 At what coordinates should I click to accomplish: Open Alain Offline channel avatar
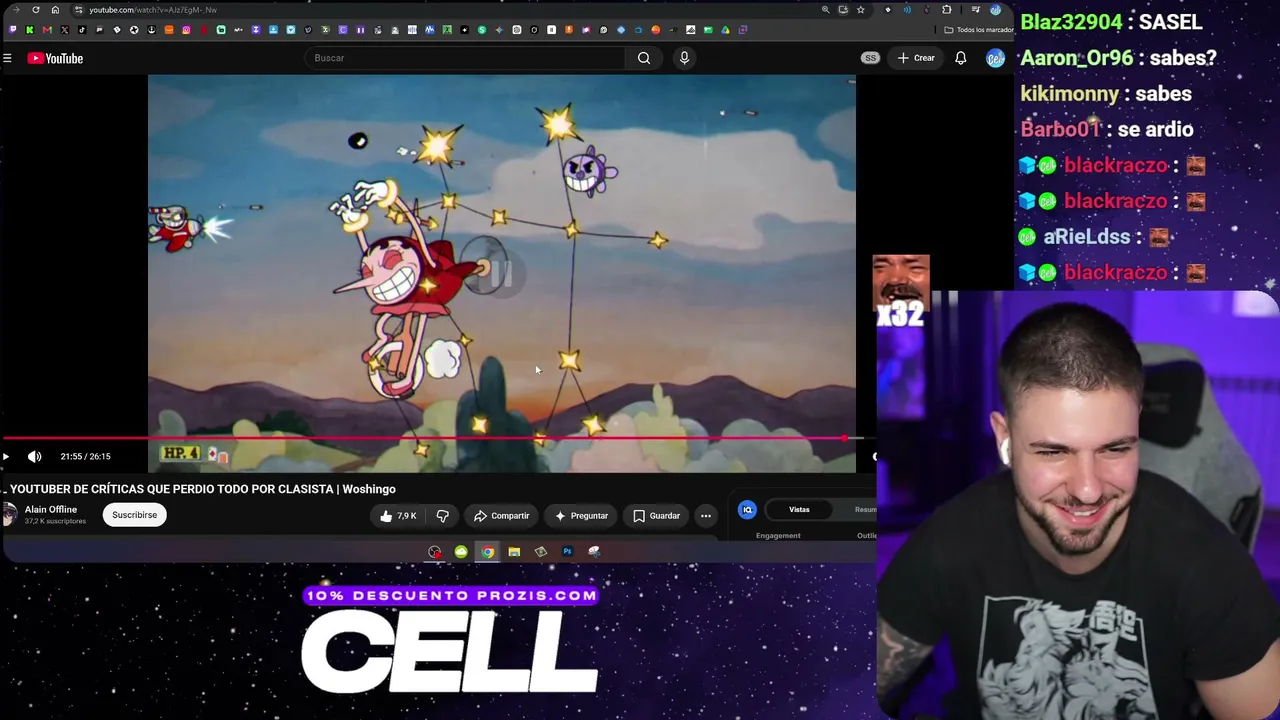click(x=9, y=515)
